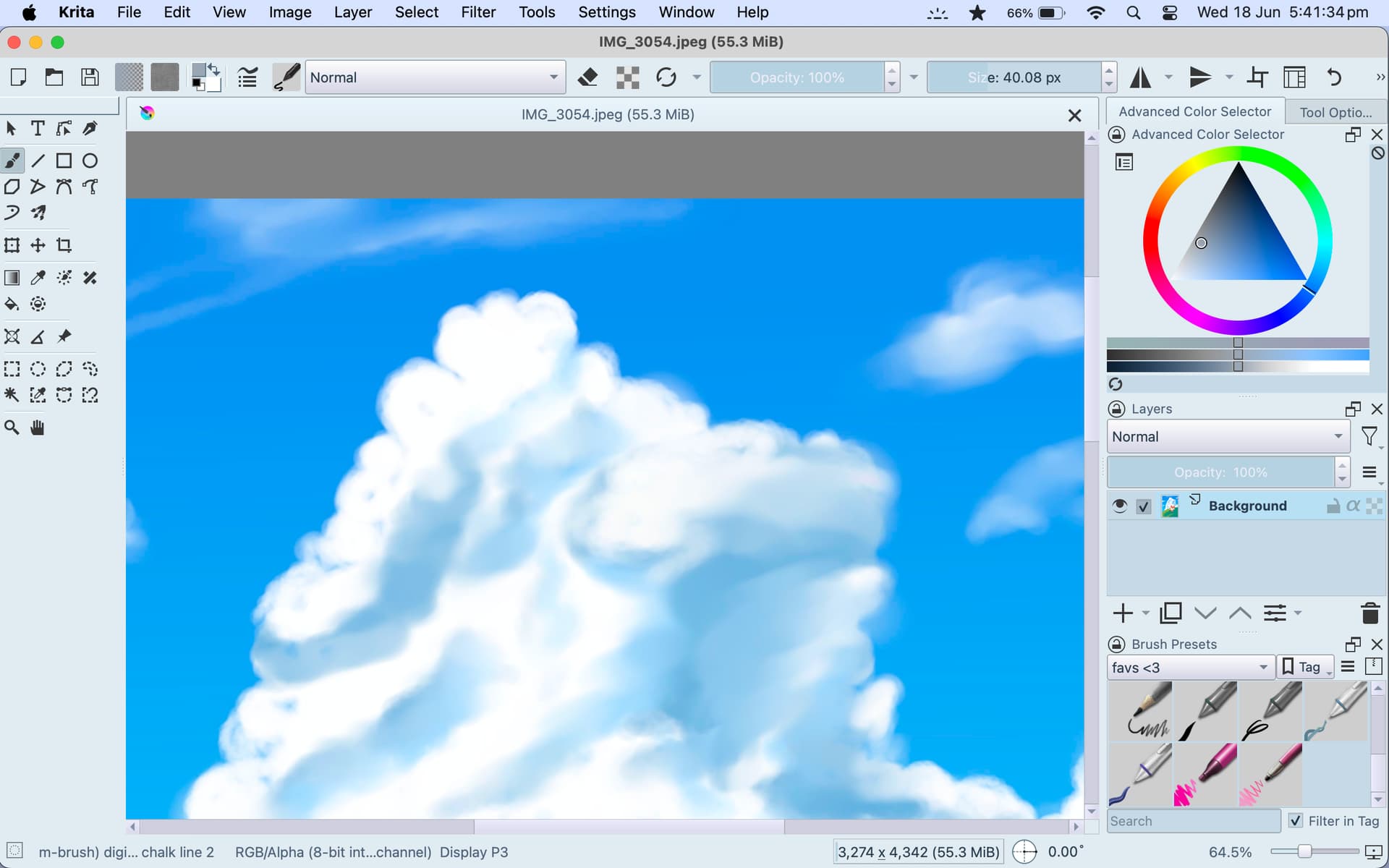Select the Text tool
The height and width of the screenshot is (868, 1389).
38,129
